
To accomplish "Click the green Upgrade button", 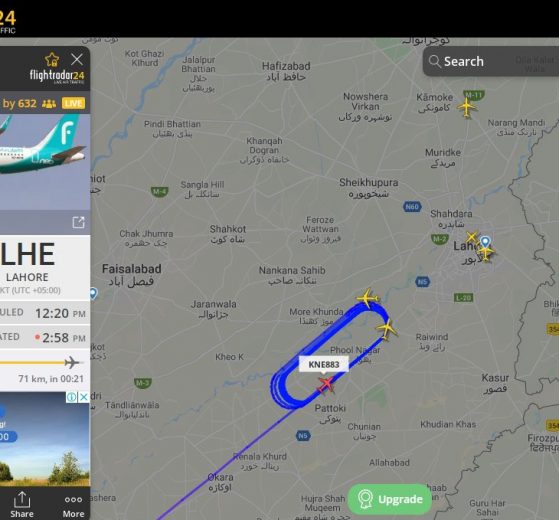I will pyautogui.click(x=390, y=499).
